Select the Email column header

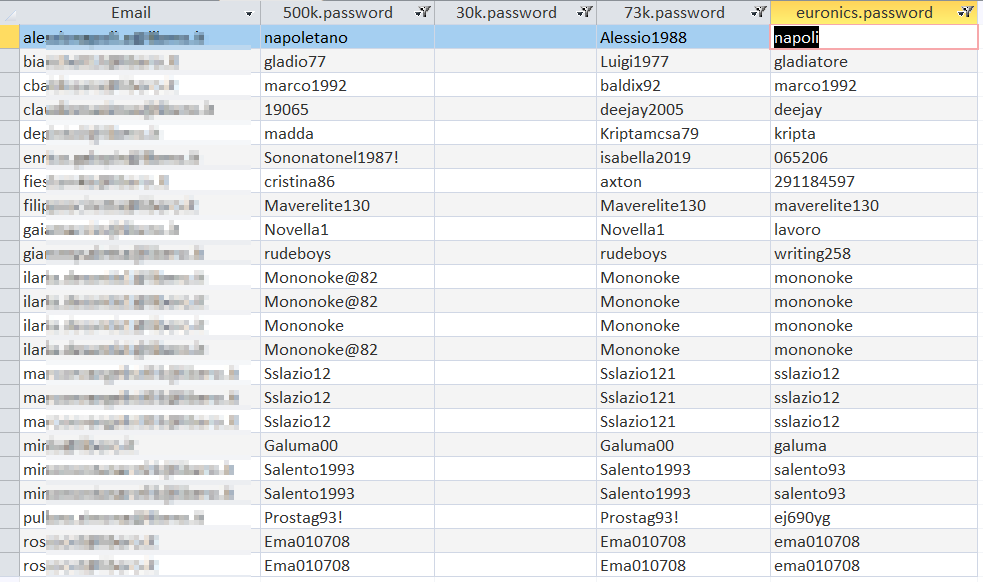click(x=130, y=13)
